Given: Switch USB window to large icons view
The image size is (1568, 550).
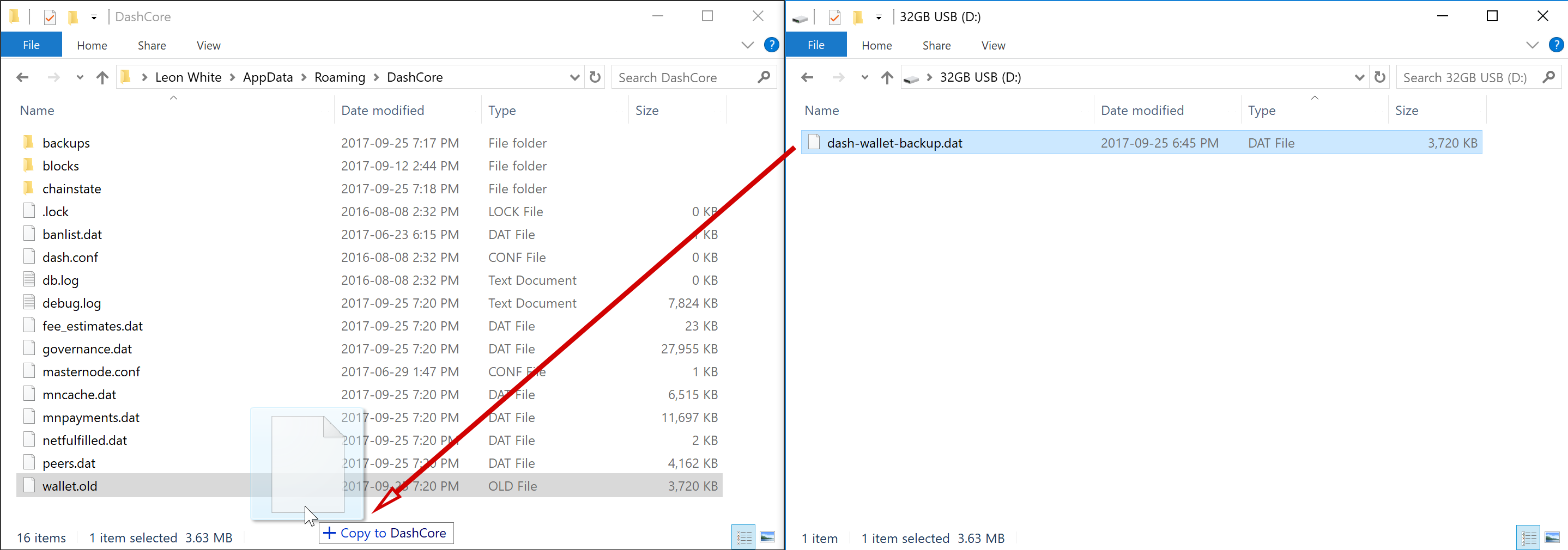Looking at the screenshot, I should click(x=1552, y=537).
